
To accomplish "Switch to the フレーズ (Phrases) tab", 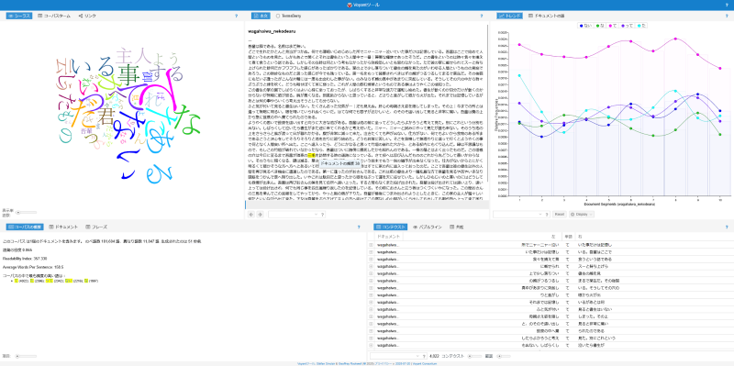I will coord(96,227).
